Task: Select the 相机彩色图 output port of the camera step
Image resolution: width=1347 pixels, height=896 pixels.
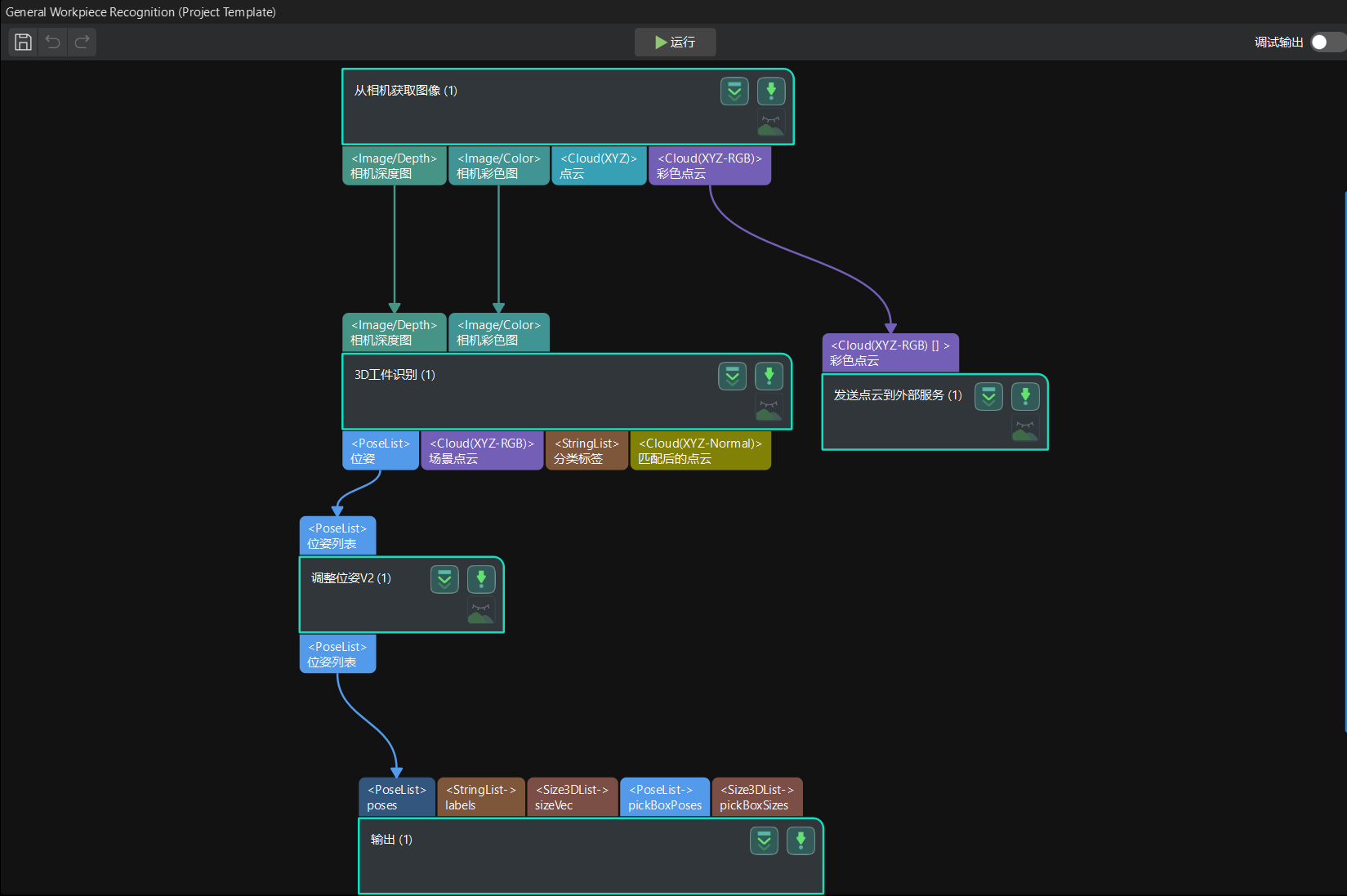Action: pos(498,166)
